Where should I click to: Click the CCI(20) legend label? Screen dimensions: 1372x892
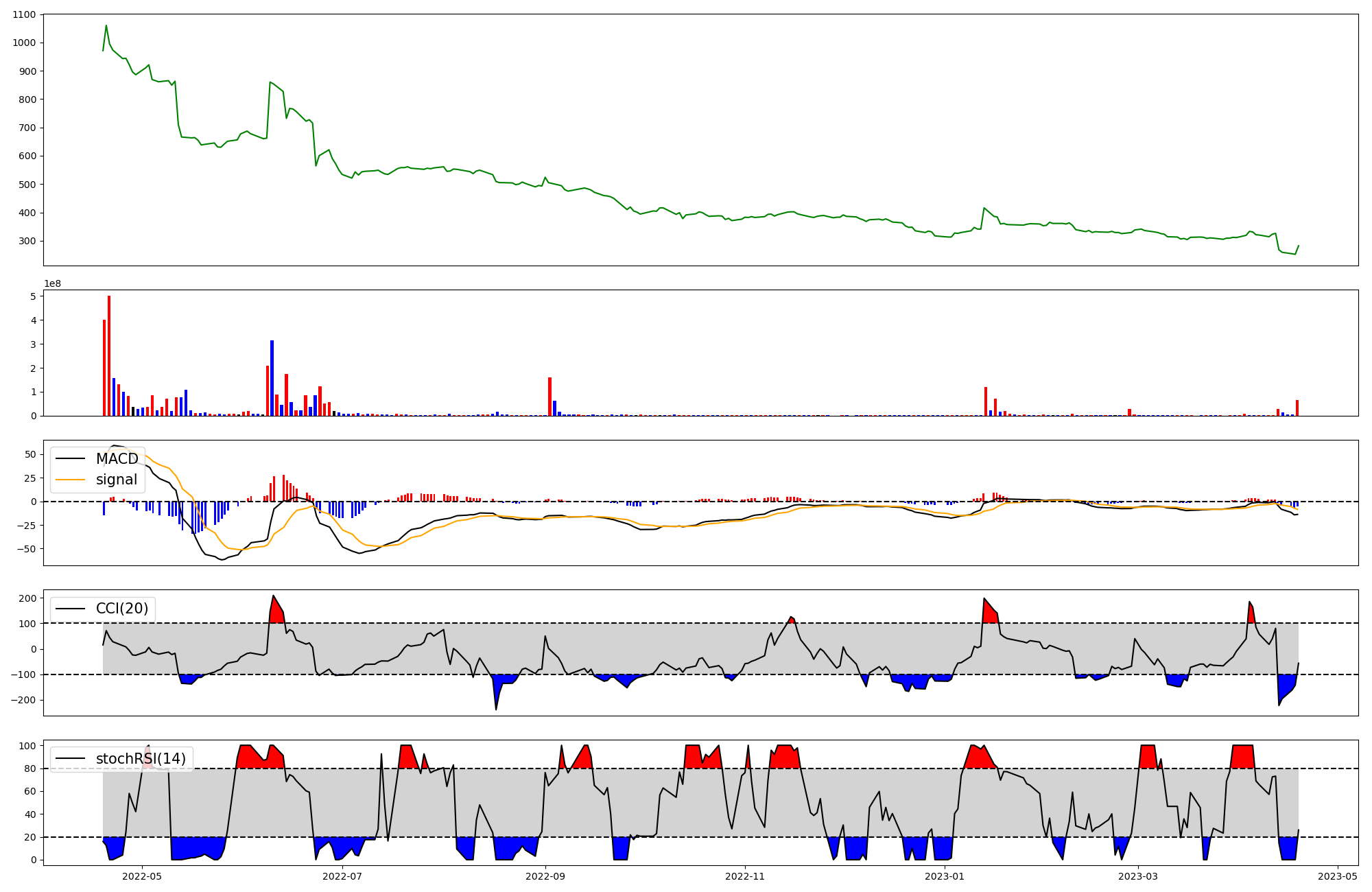click(x=122, y=608)
